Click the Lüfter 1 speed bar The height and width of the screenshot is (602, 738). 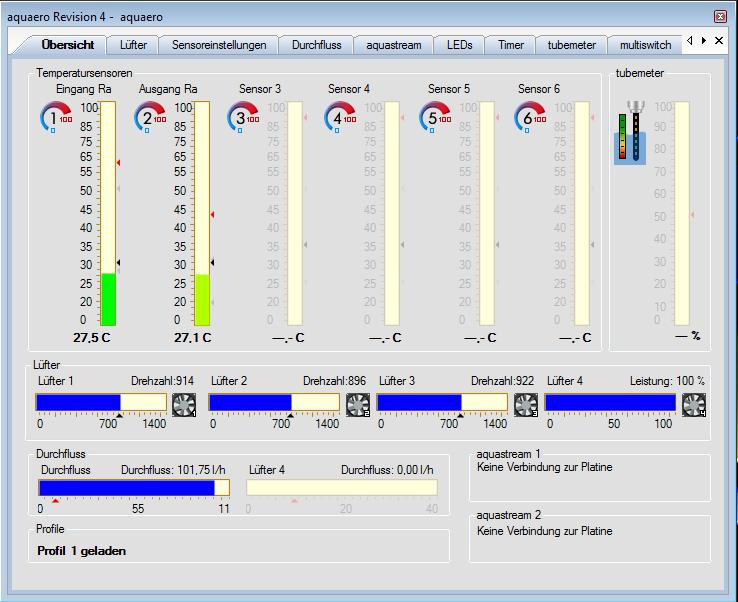[x=101, y=403]
